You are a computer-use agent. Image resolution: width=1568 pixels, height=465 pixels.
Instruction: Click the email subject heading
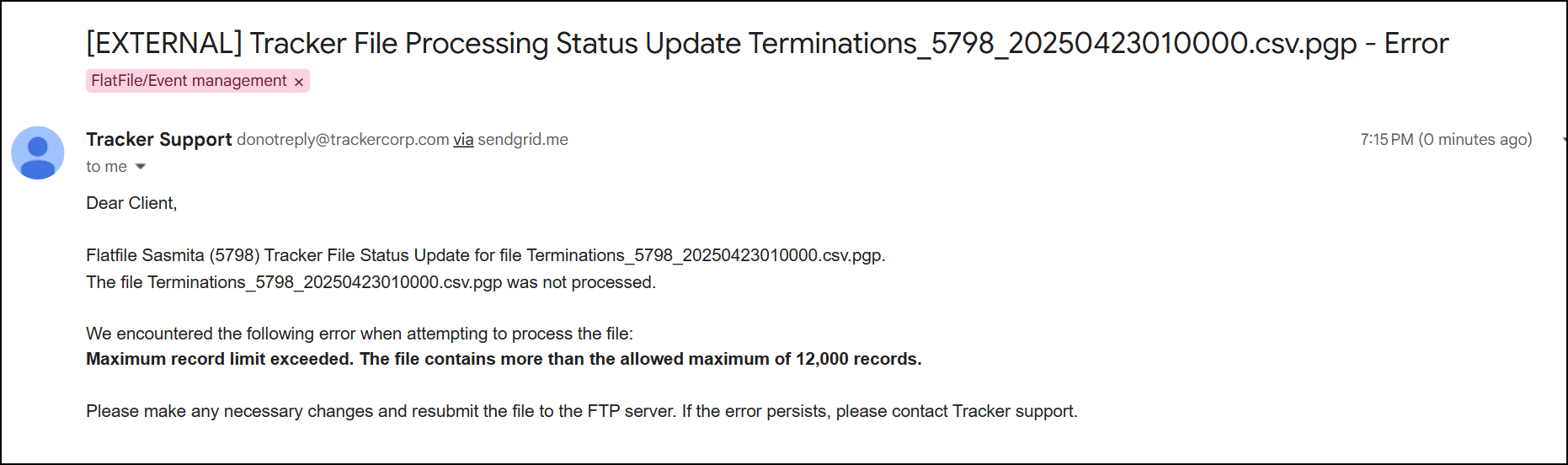click(x=767, y=43)
